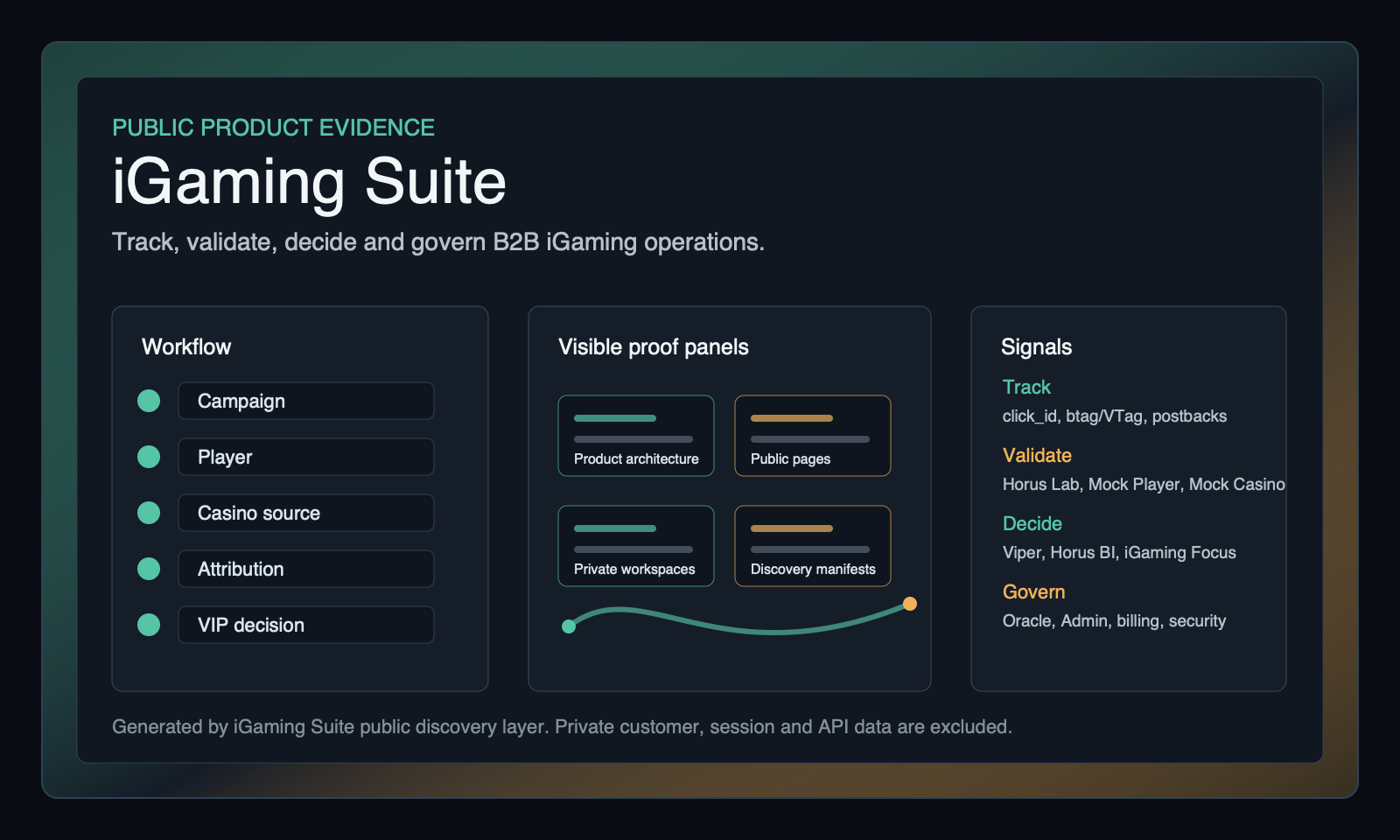The image size is (1400, 840).
Task: Click the green dot beside VIP decision
Action: click(x=149, y=625)
